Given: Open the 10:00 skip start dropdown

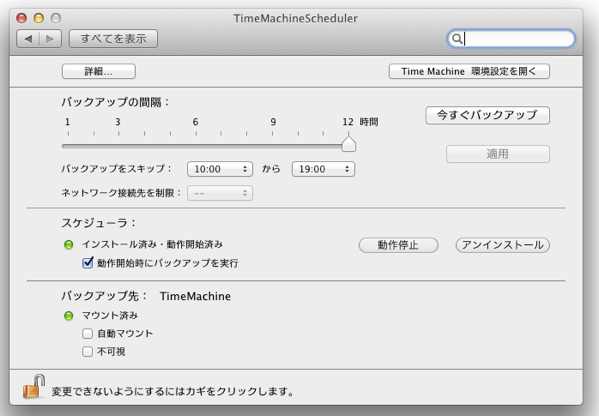Looking at the screenshot, I should 220,169.
